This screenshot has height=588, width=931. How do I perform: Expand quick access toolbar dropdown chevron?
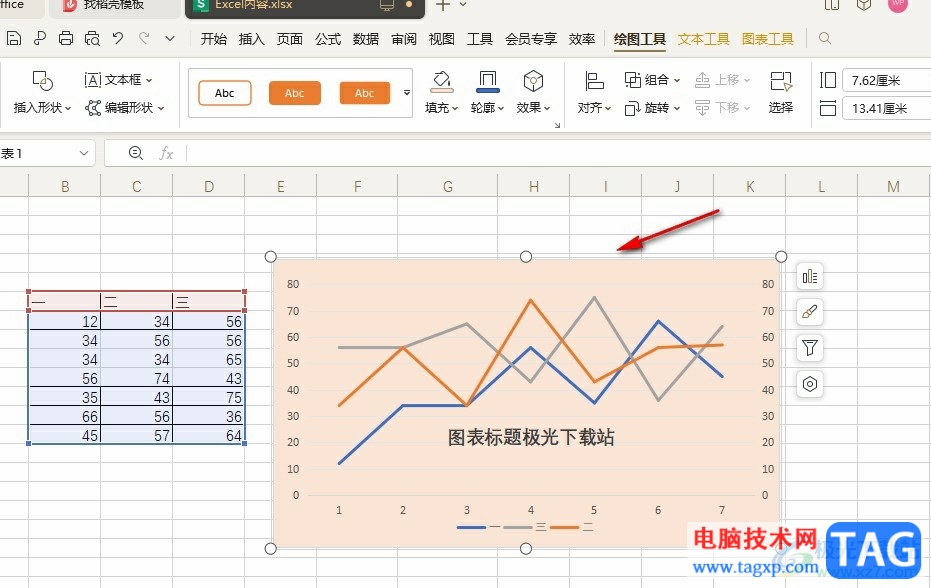170,39
